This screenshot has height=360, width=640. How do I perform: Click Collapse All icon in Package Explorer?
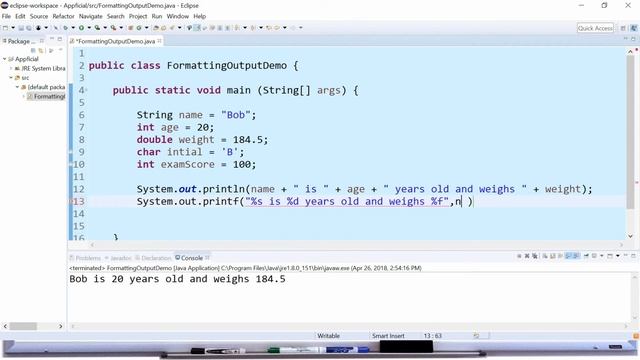pyautogui.click(x=33, y=51)
